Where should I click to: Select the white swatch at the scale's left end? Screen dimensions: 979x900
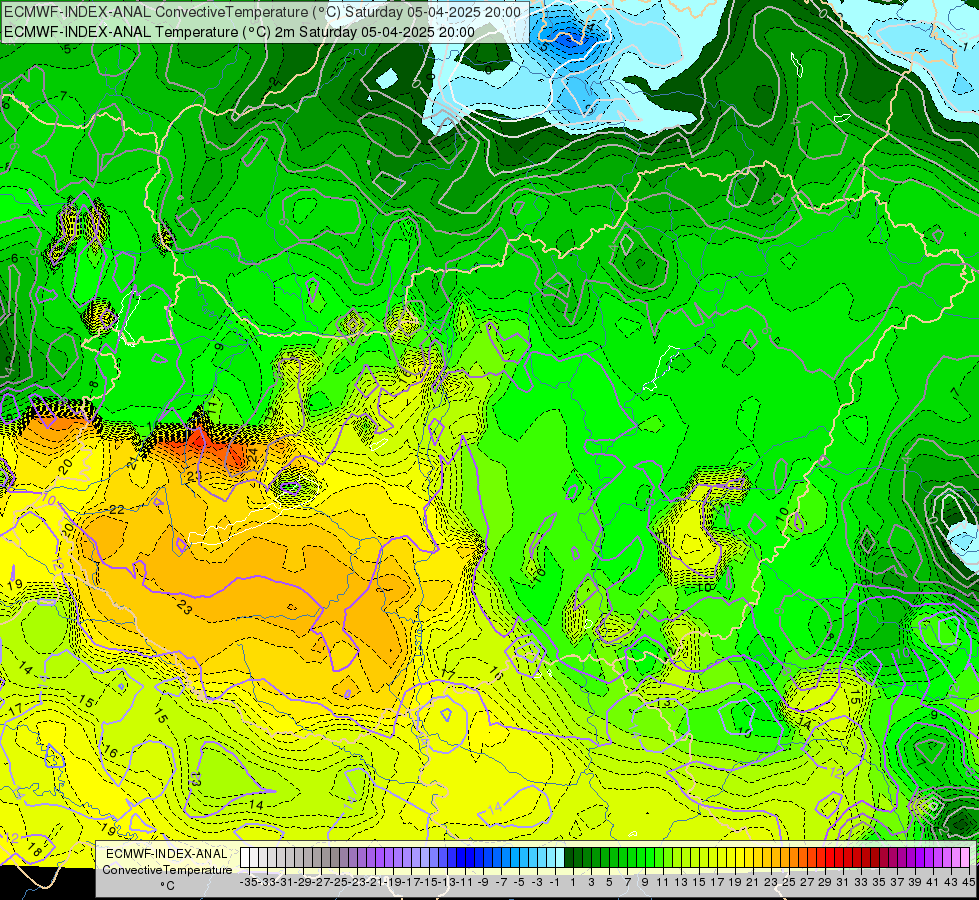click(245, 857)
